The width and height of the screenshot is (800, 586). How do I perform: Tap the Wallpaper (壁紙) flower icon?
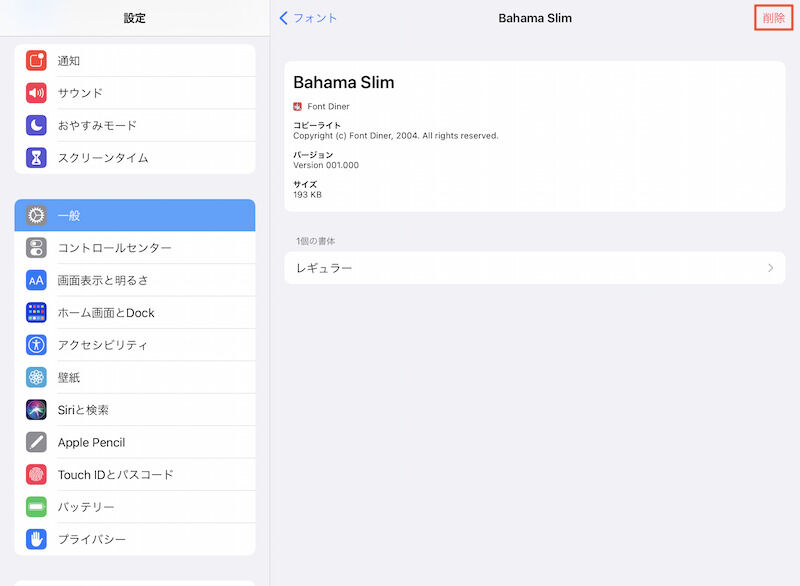coord(36,377)
